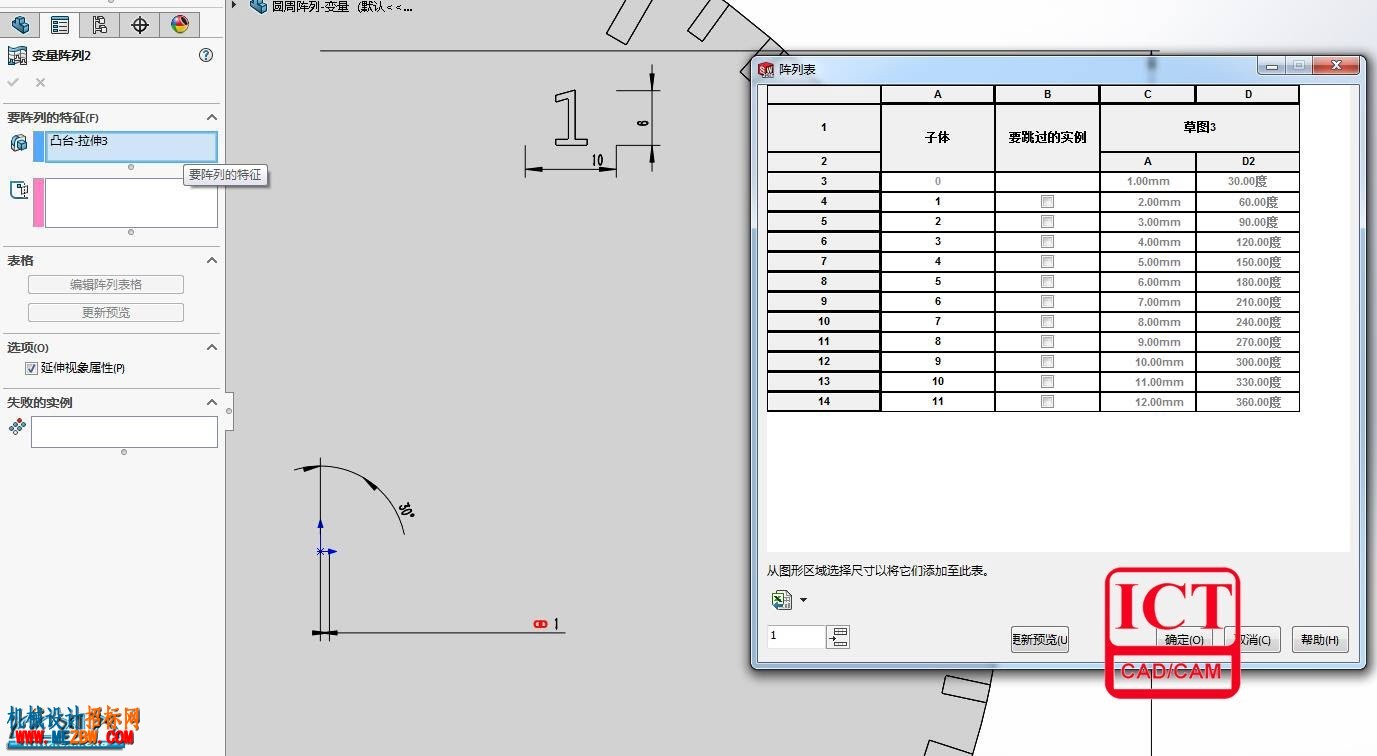Click the features-to-pattern icon beside 凸台-拉伸3
This screenshot has height=756, width=1377.
point(18,143)
